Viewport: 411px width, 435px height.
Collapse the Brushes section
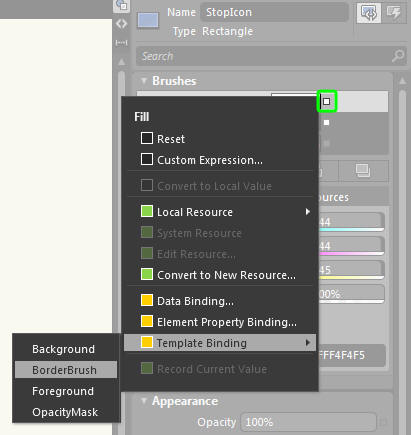point(144,81)
